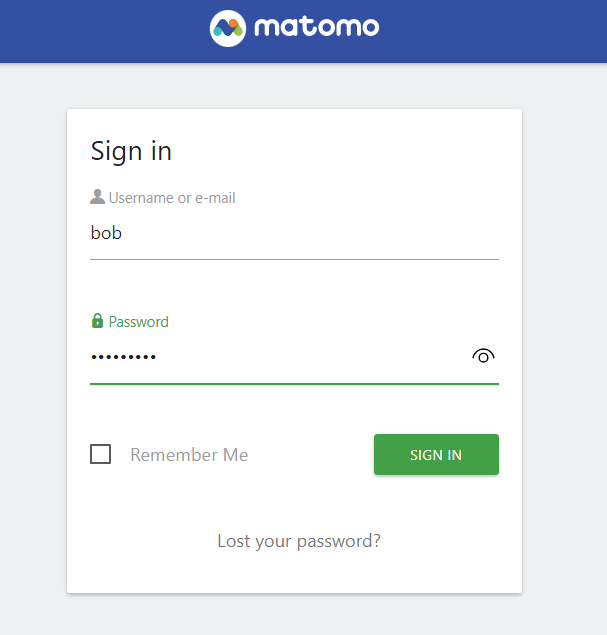Click the green padlock icon
This screenshot has width=607, height=635.
tap(97, 321)
